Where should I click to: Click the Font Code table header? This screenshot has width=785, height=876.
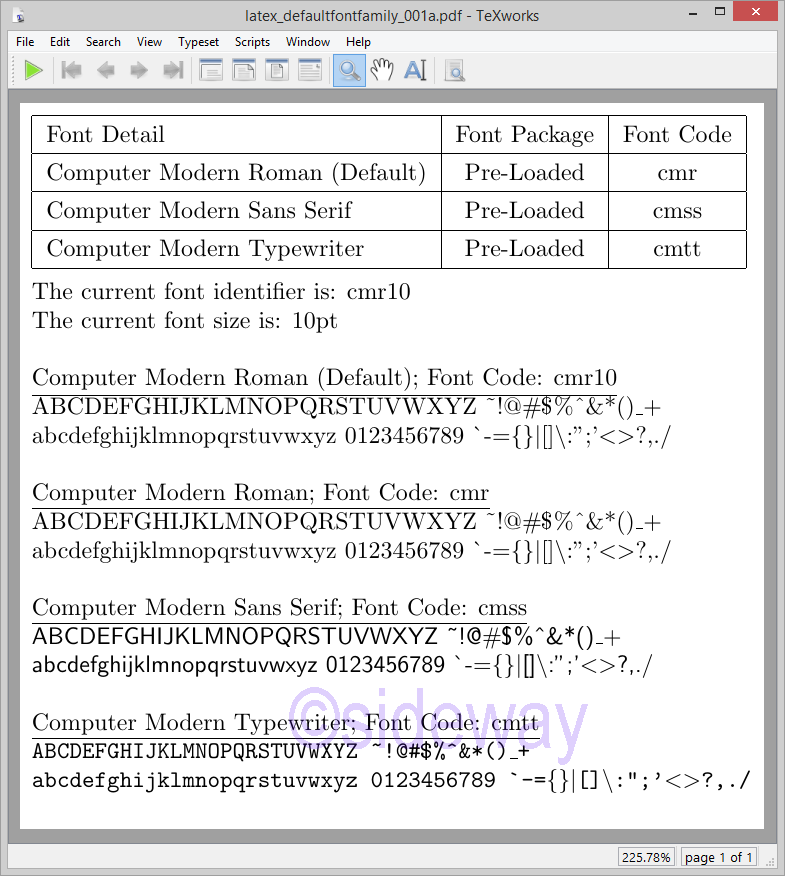[x=677, y=135]
